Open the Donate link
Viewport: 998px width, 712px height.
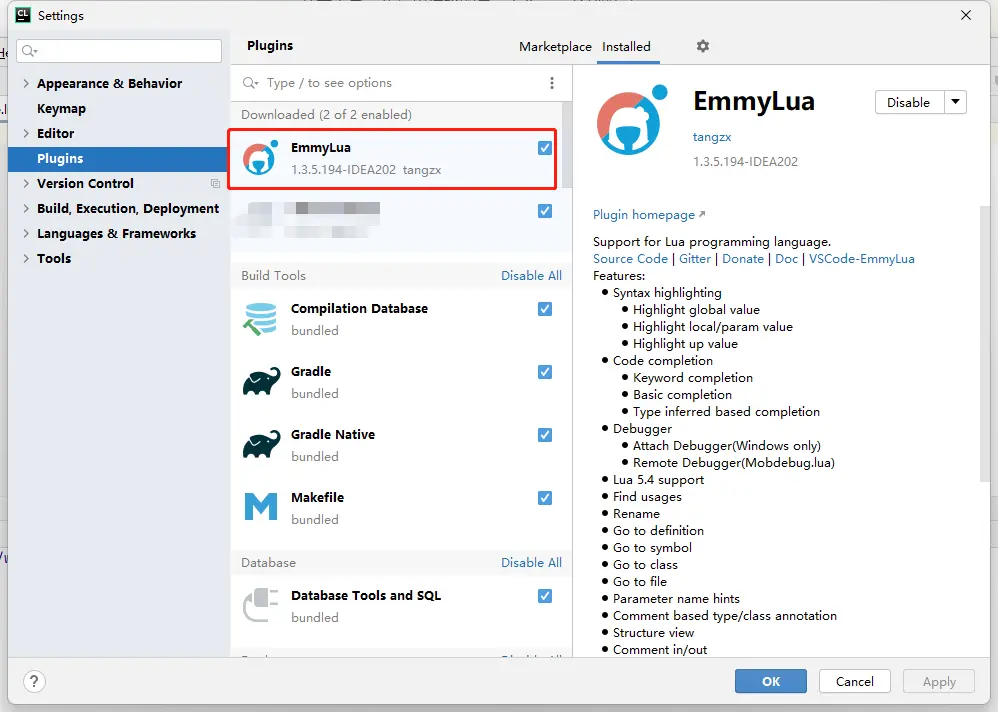[743, 258]
